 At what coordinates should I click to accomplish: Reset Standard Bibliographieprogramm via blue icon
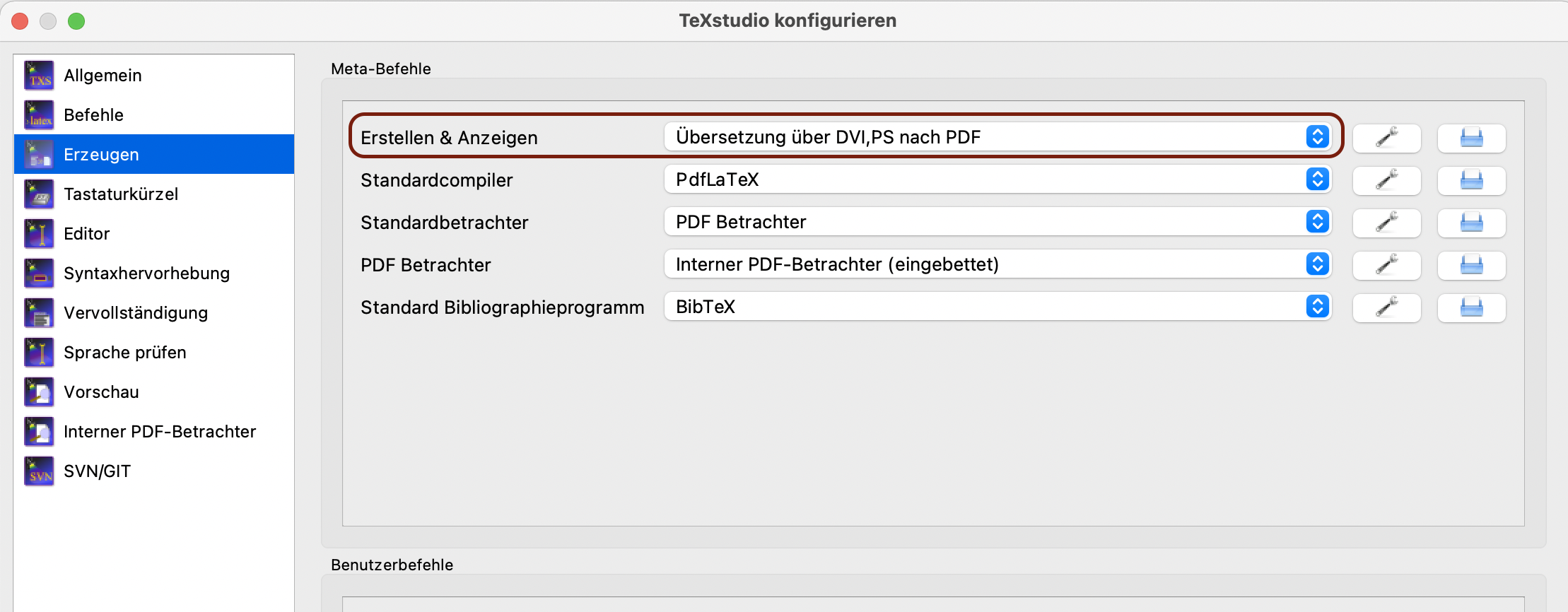1471,307
